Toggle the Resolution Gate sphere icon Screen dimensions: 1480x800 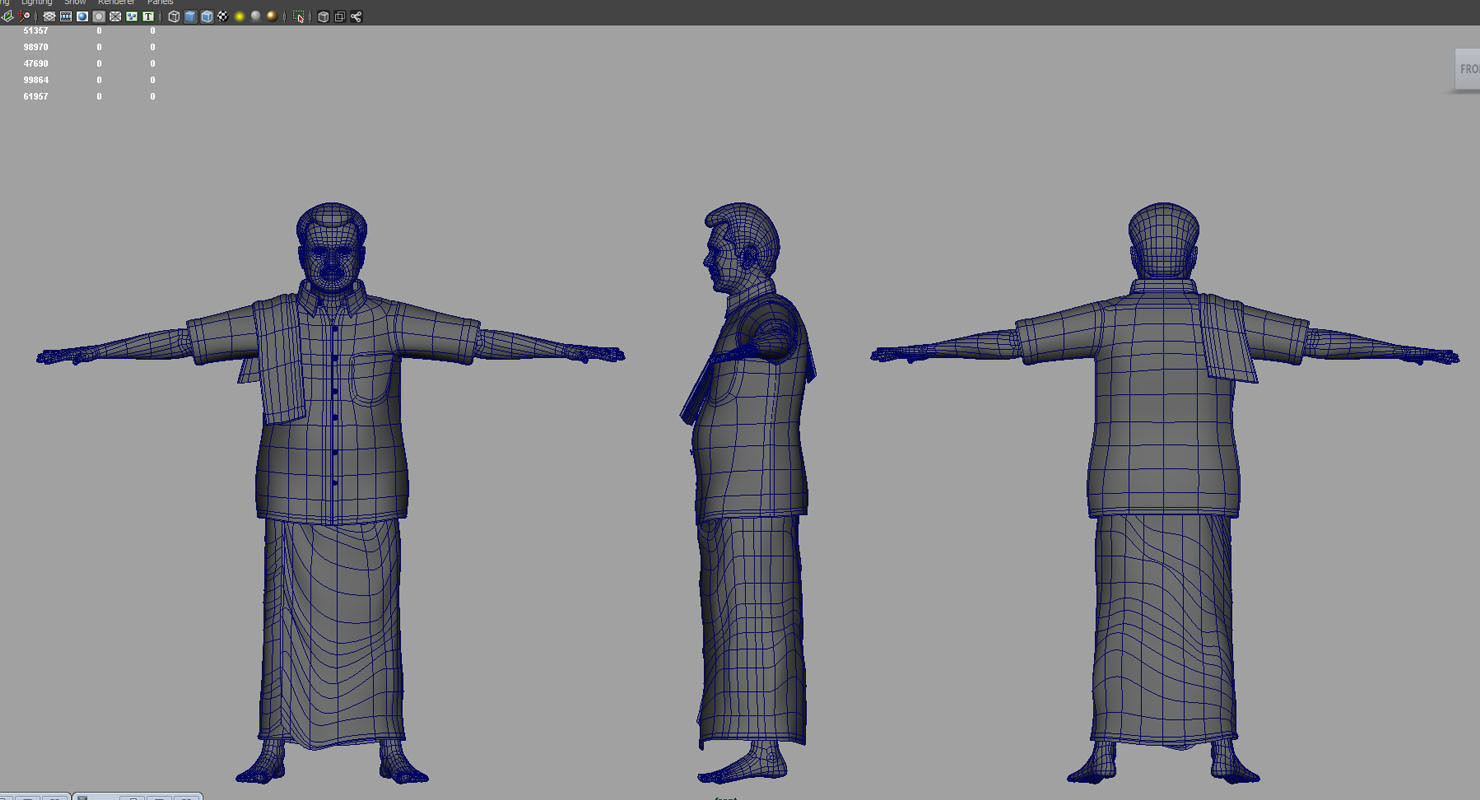pyautogui.click(x=82, y=16)
